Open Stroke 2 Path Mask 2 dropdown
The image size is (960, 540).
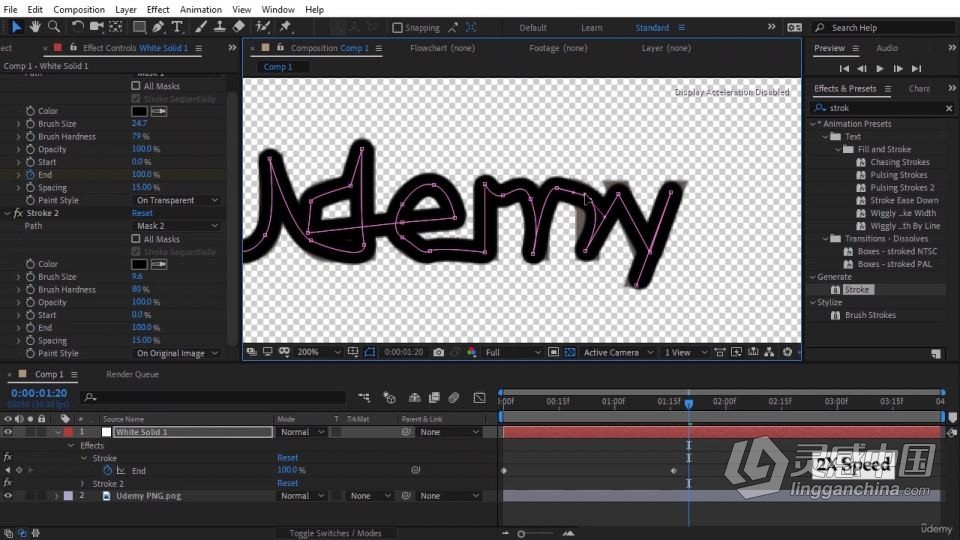pos(178,226)
